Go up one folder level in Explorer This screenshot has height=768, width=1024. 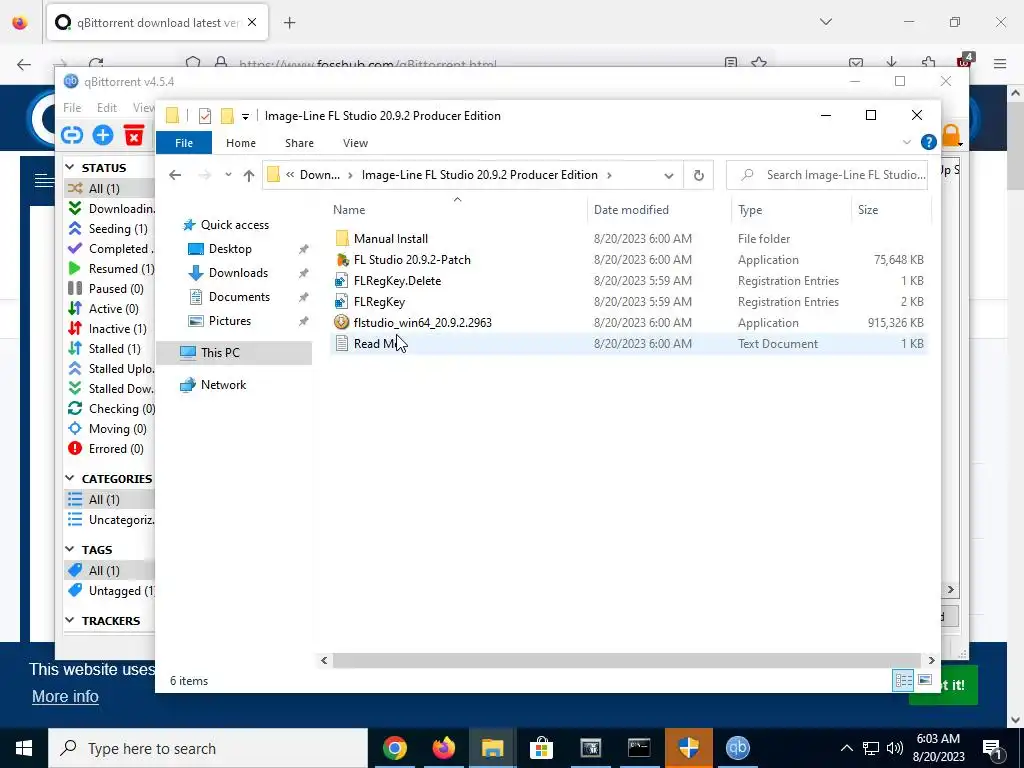click(249, 175)
